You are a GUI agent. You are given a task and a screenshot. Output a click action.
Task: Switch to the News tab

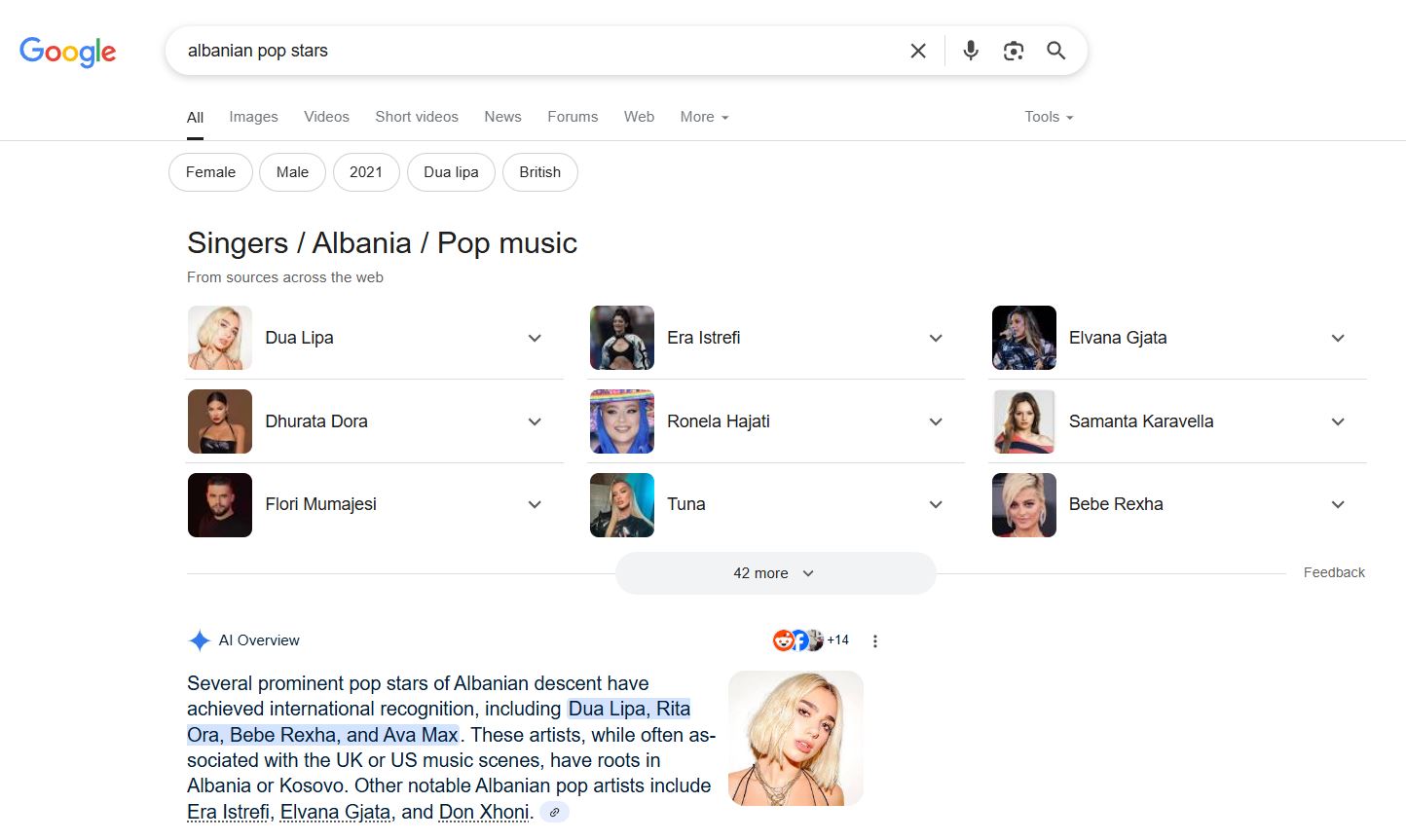click(502, 117)
